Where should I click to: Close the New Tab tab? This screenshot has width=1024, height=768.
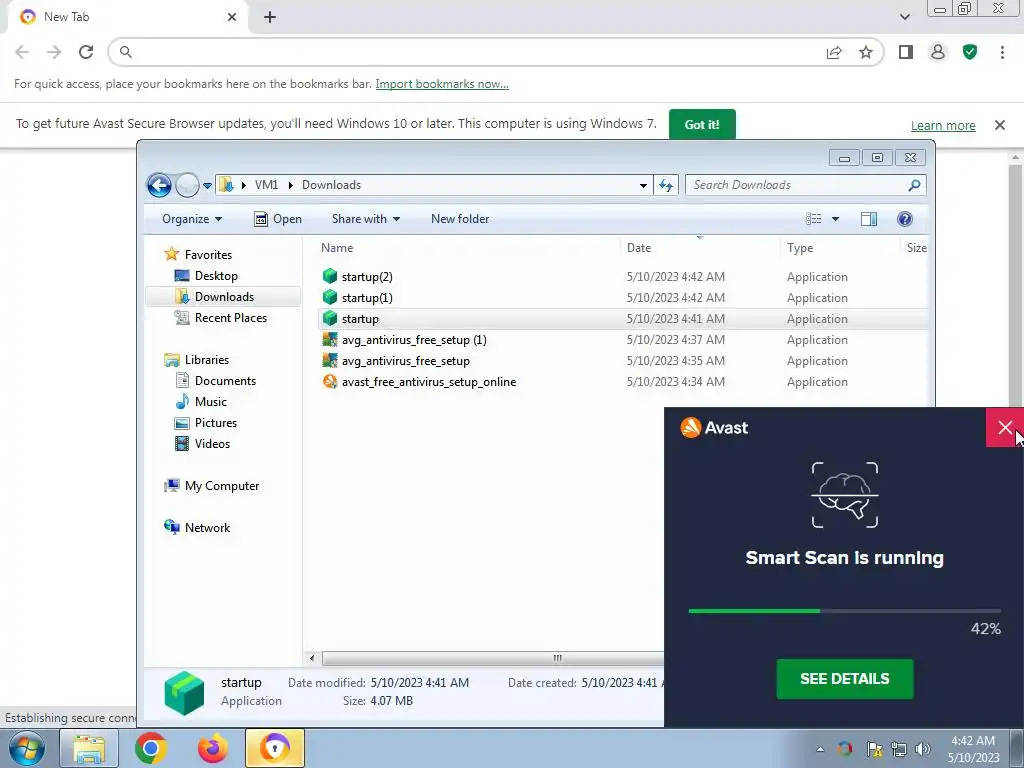[232, 17]
